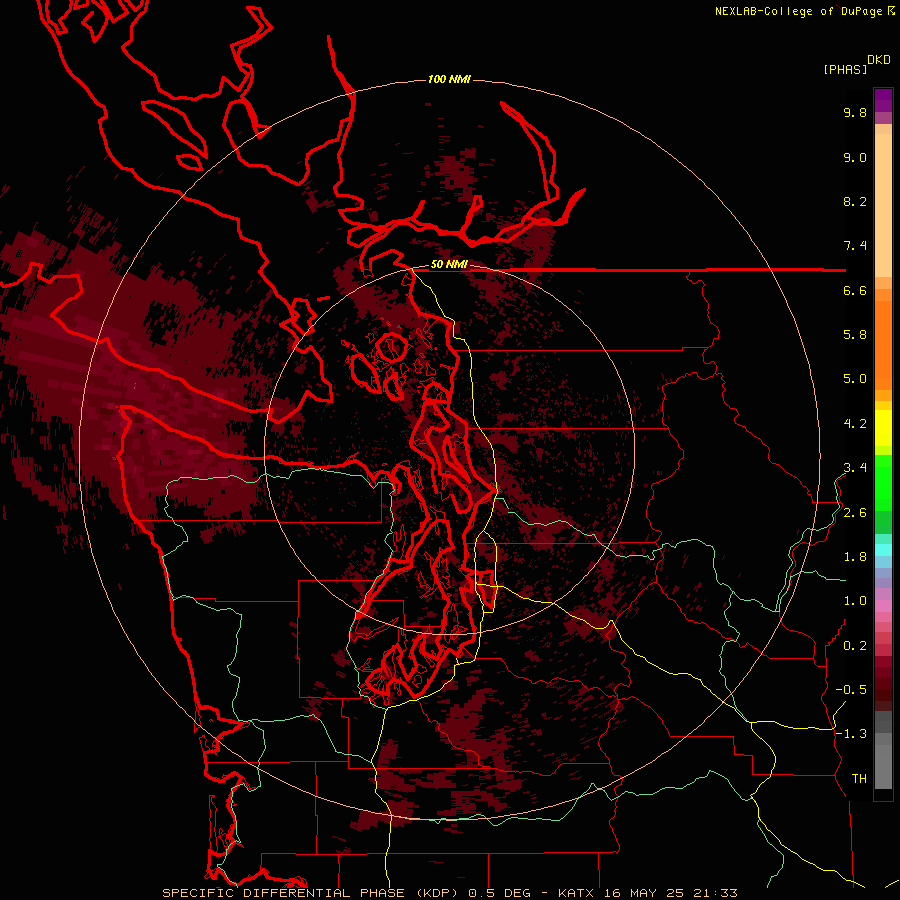Click the 3.4 scale label
Screen dimensions: 900x900
click(855, 468)
